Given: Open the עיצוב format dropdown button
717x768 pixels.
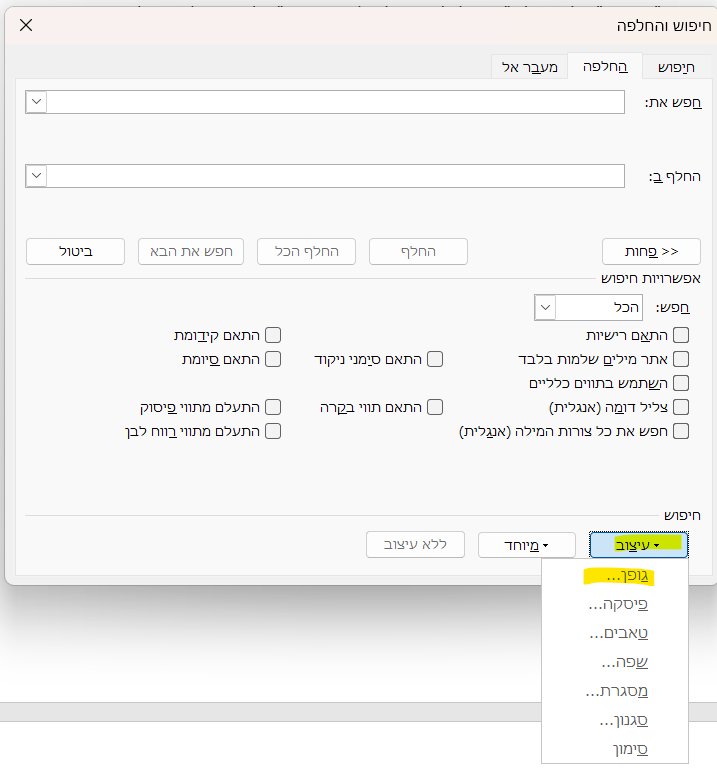Looking at the screenshot, I should [639, 545].
